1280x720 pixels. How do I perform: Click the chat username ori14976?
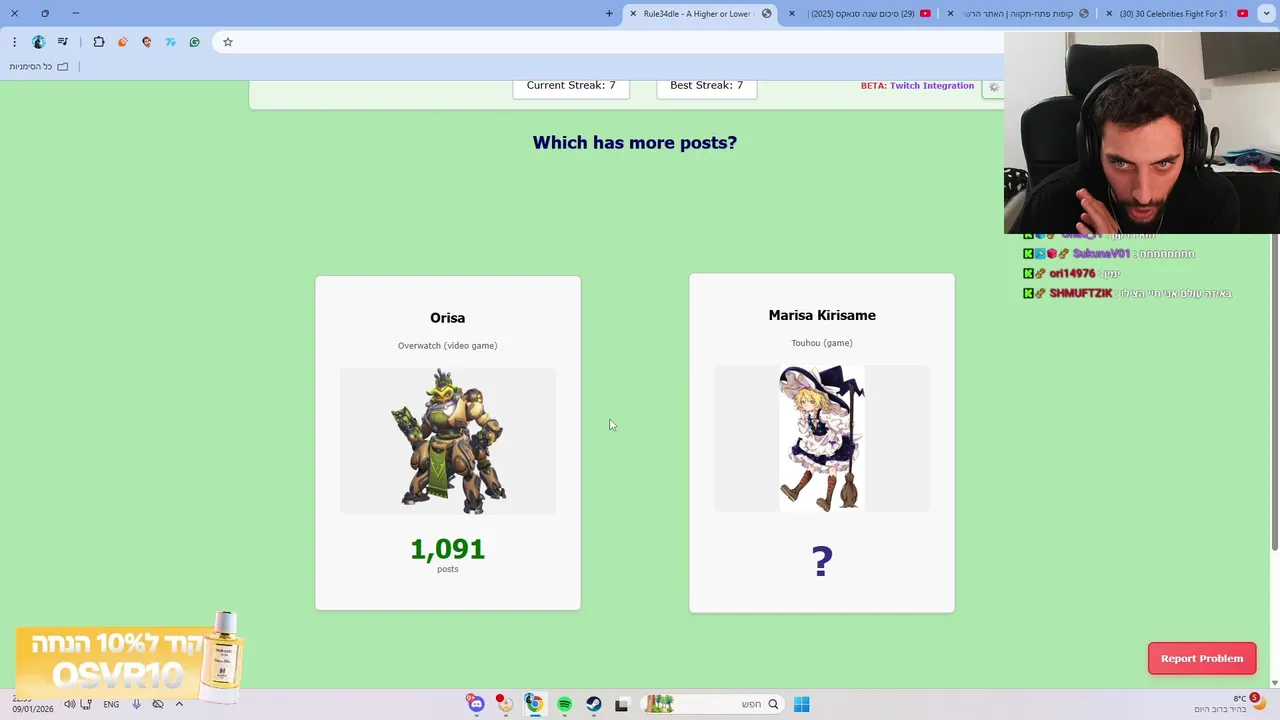click(1072, 274)
